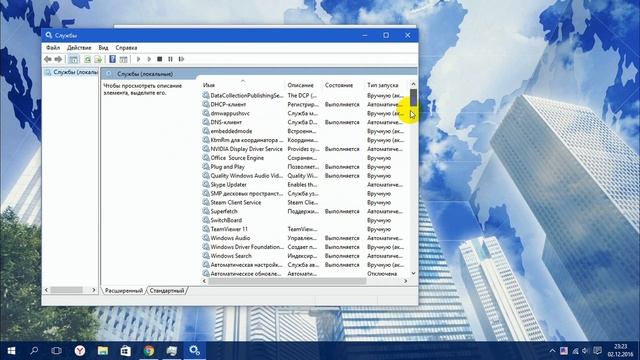
Task: Click the services list scroll-down arrow
Action: 413,273
